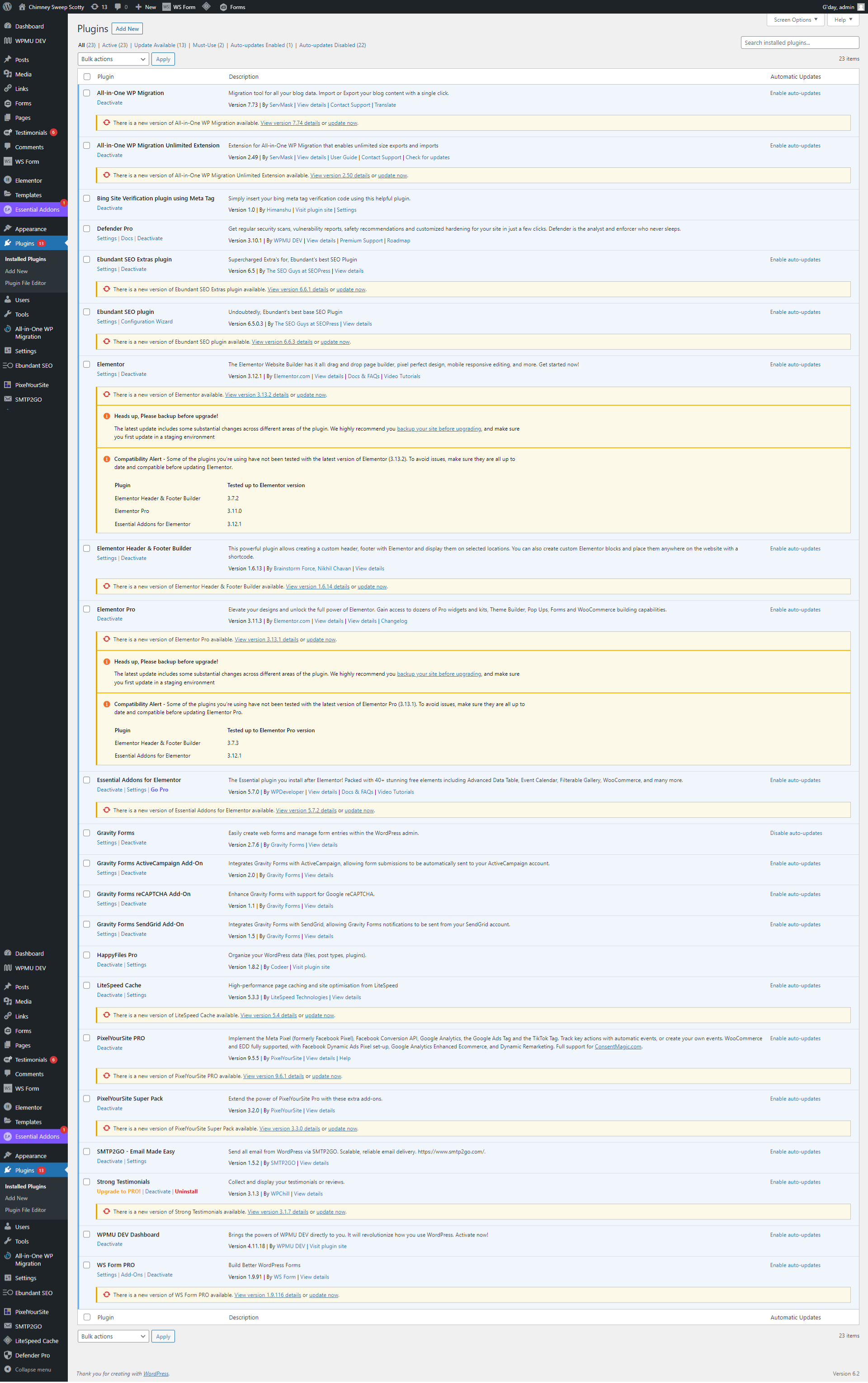Open updates icon showing 13 in admin bar
Screen dimensions: 868x1383
[95, 7]
